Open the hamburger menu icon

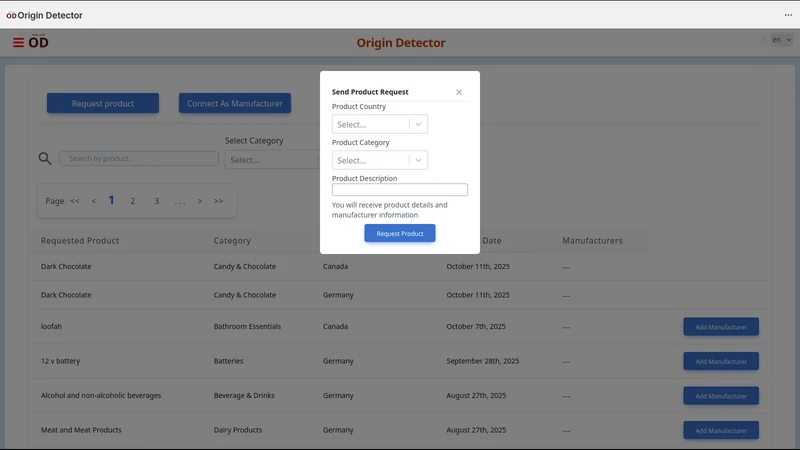[18, 42]
